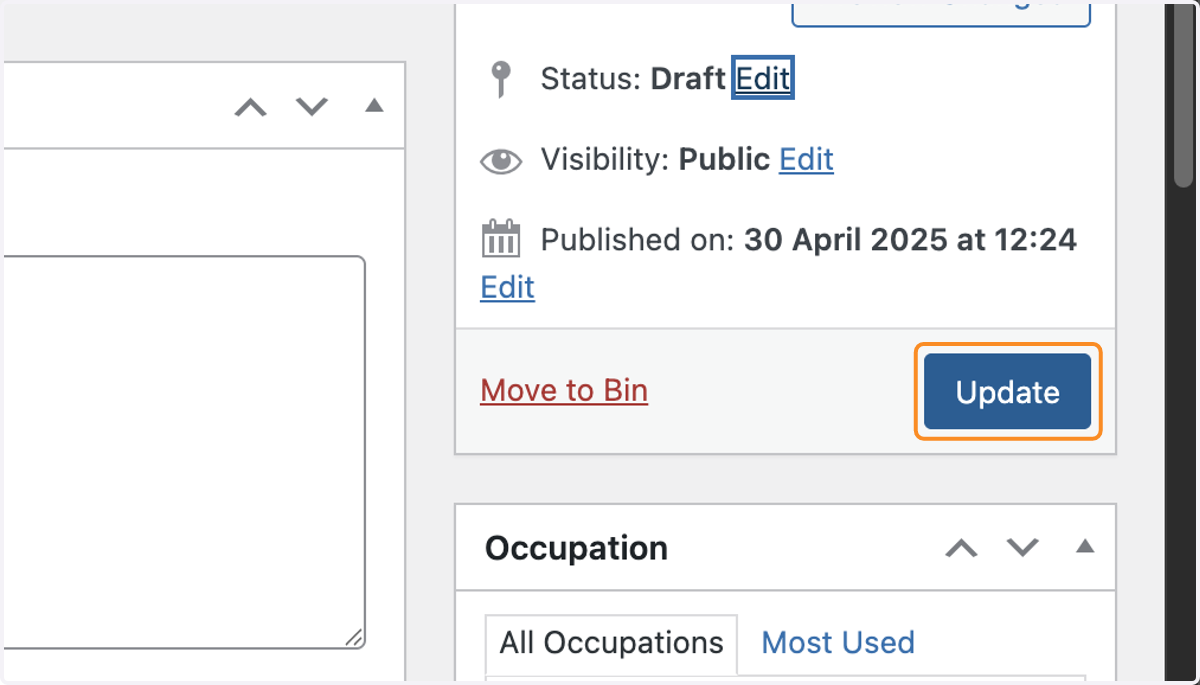Viewport: 1200px width, 685px height.
Task: Click the calendar icon beside Published on
Action: [x=501, y=239]
